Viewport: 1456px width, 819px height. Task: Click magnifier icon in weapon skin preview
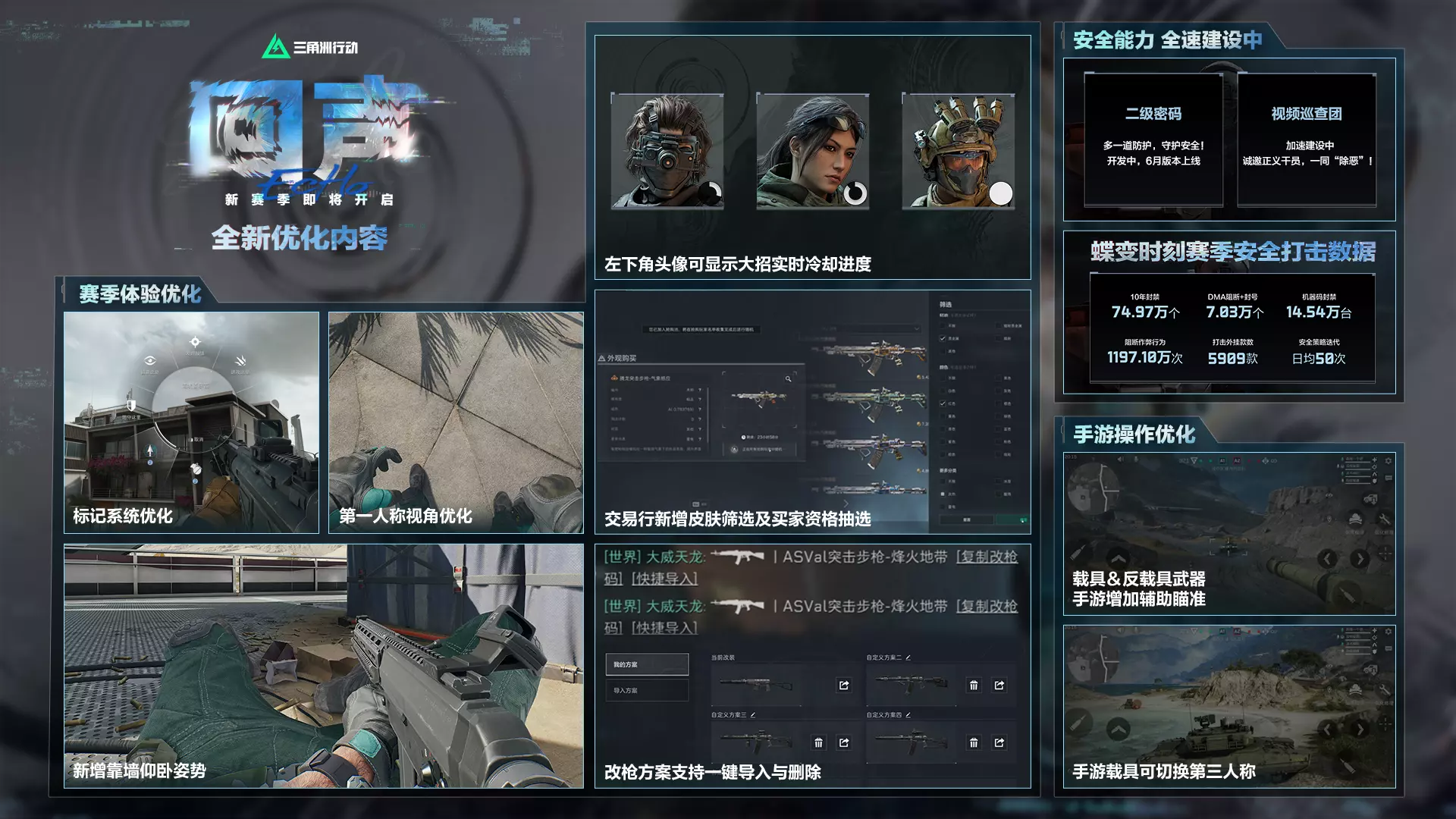pyautogui.click(x=789, y=378)
